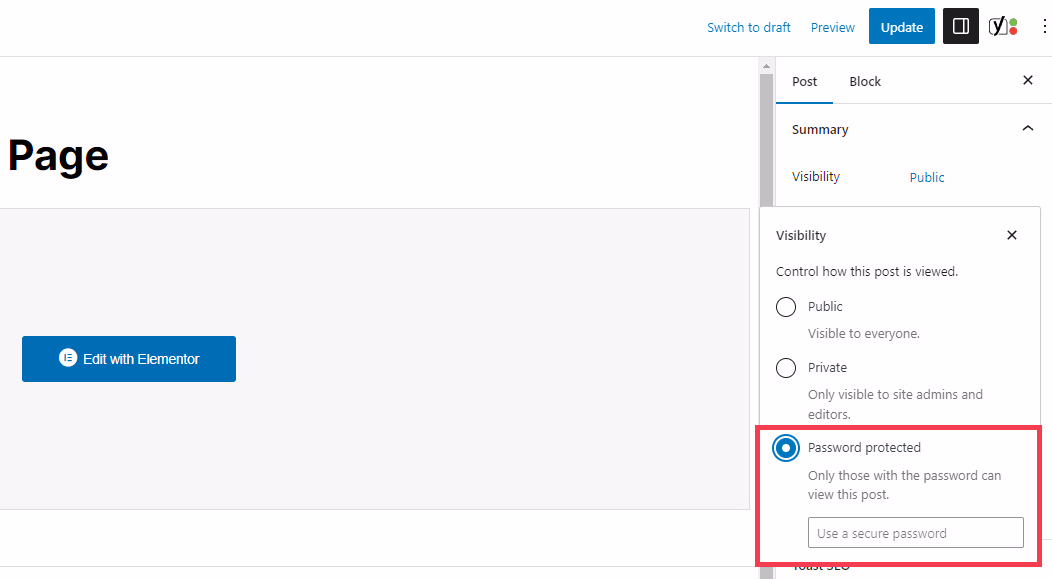Choose Private visibility

(x=786, y=367)
